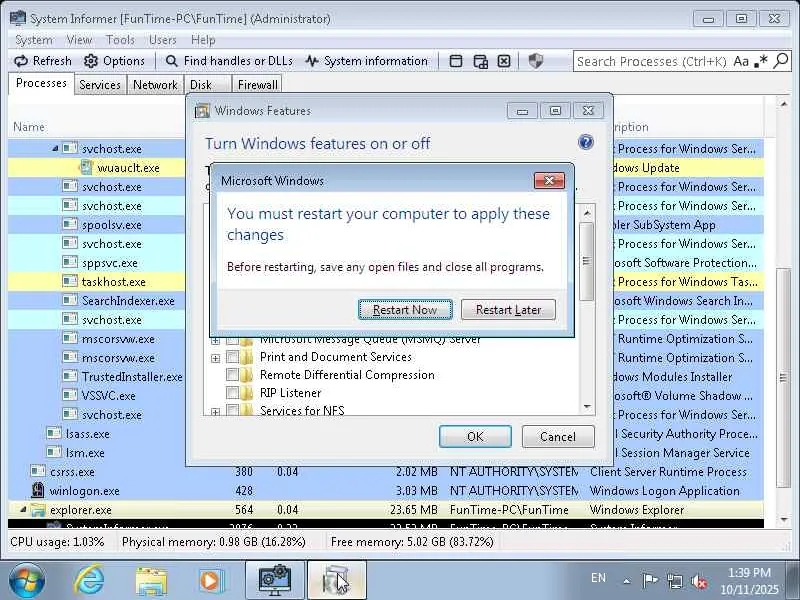The width and height of the screenshot is (800, 600).
Task: Click the Refresh toolbar icon
Action: 21,61
